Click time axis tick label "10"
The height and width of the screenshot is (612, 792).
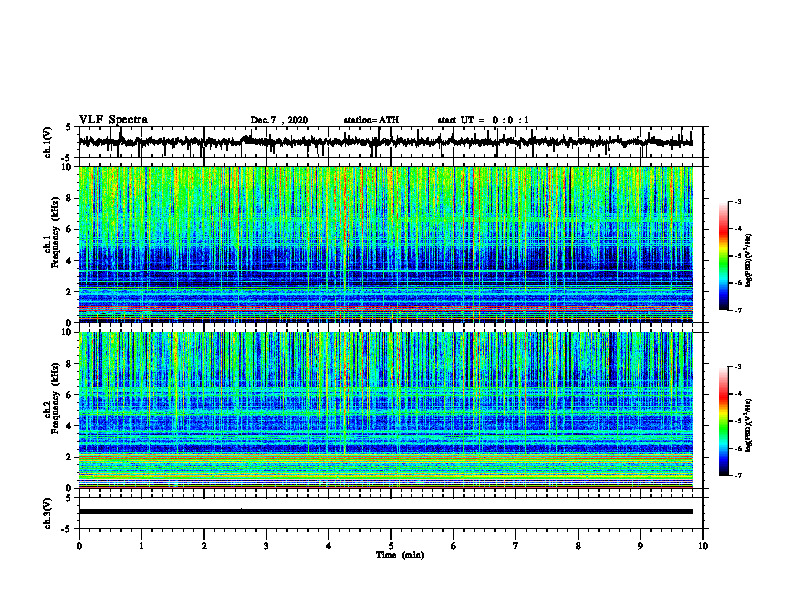(x=703, y=546)
